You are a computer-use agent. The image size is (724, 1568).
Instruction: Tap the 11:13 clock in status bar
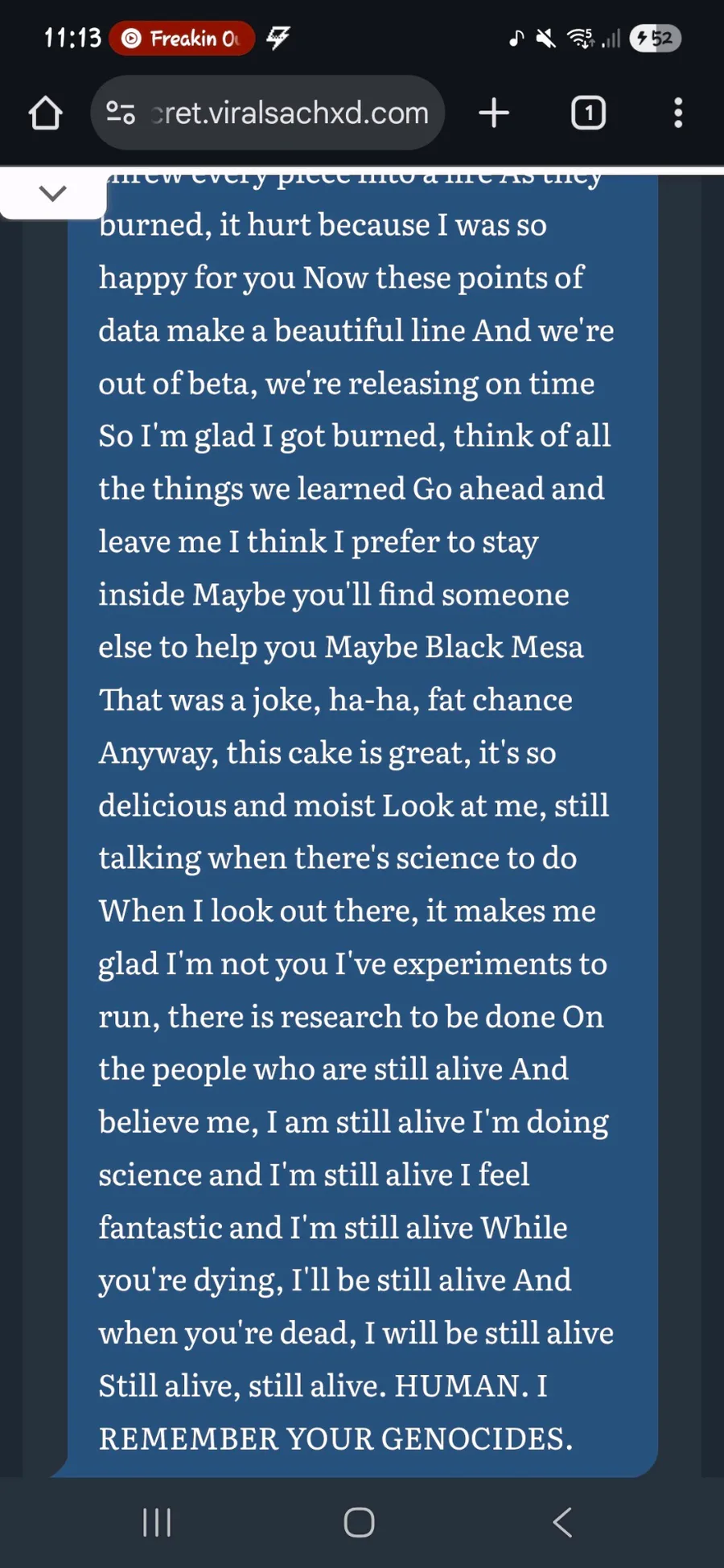point(72,38)
